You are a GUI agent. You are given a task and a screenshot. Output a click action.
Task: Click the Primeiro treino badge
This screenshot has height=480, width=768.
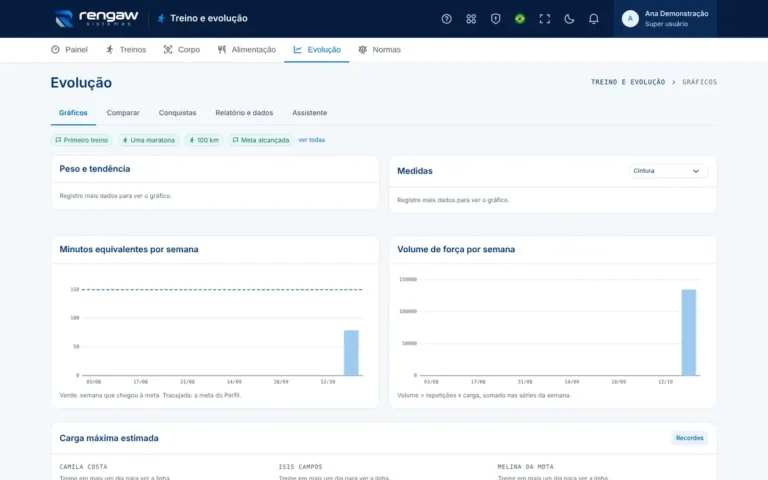point(81,140)
